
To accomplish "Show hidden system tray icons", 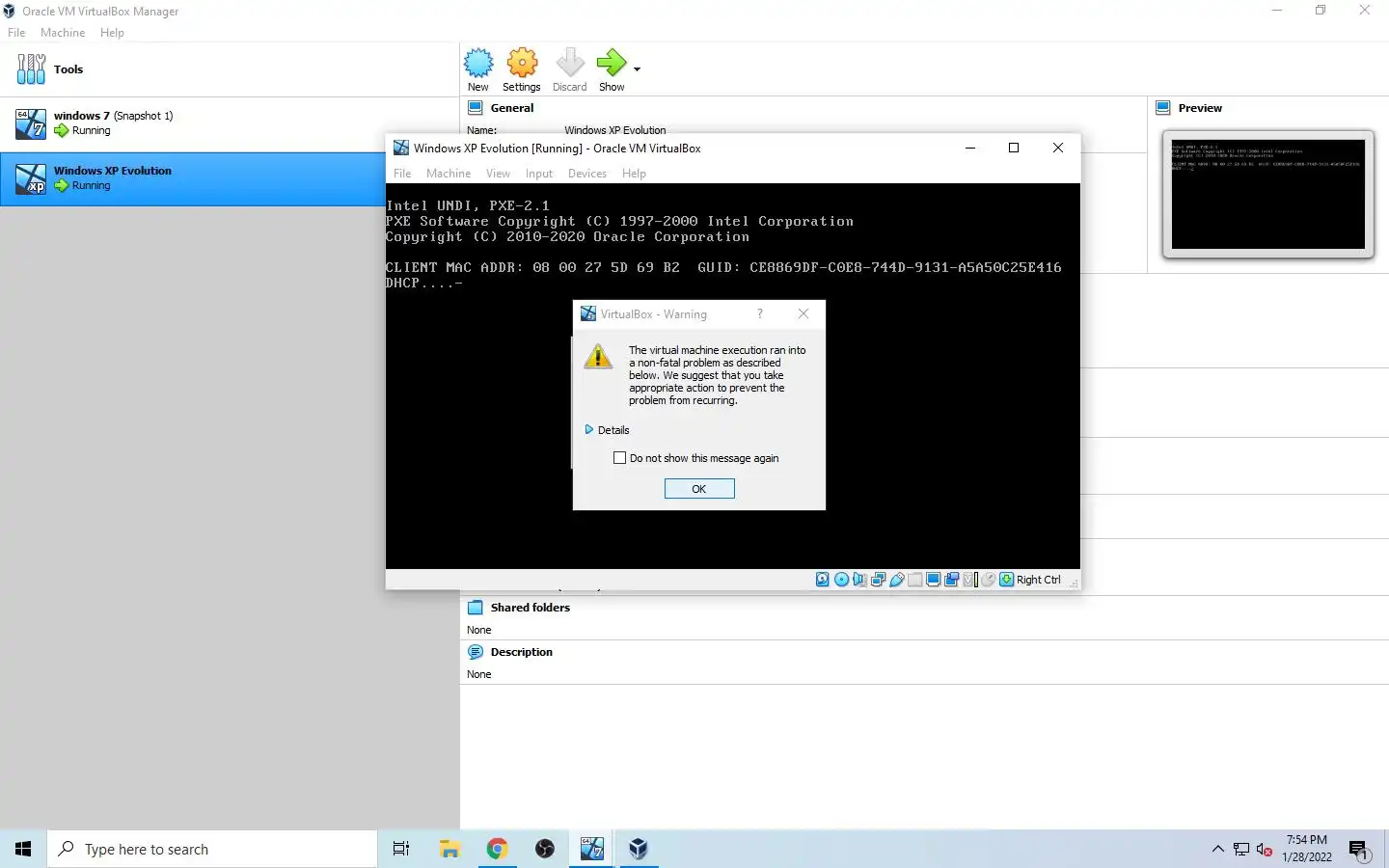I will point(1217,849).
